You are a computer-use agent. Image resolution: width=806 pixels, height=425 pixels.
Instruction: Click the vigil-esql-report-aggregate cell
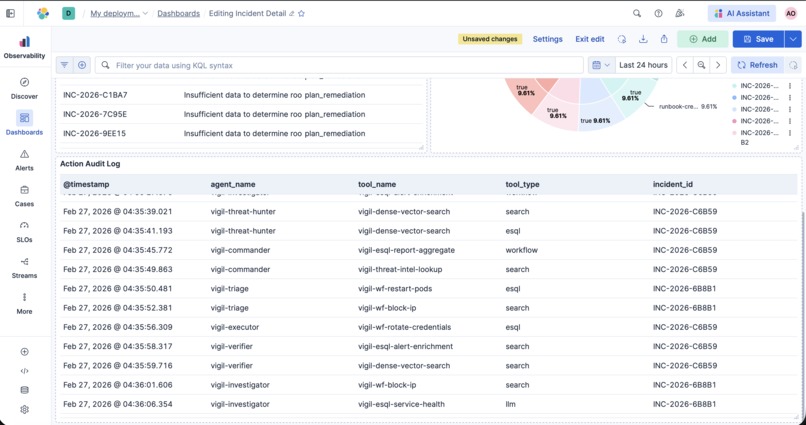tap(406, 250)
